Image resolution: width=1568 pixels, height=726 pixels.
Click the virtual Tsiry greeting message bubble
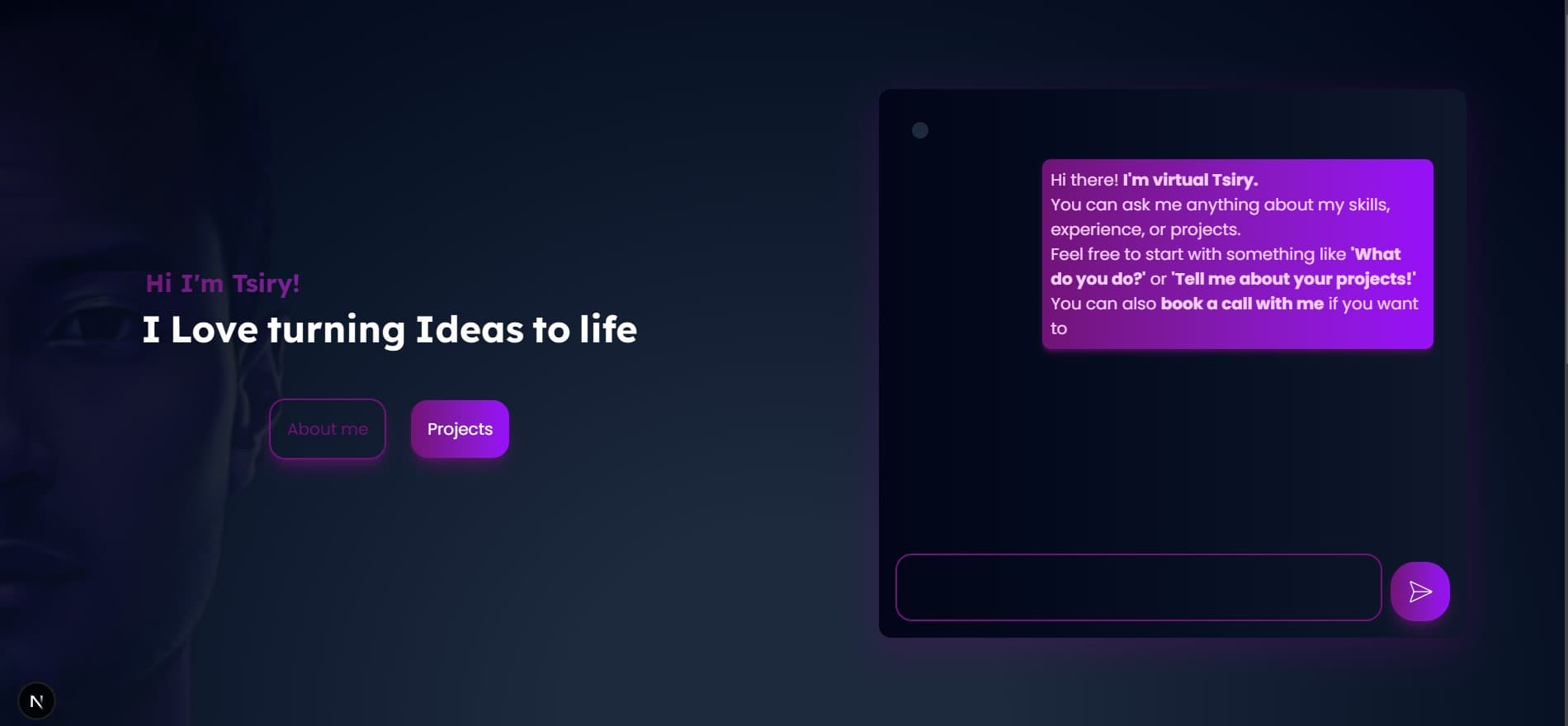[1237, 254]
